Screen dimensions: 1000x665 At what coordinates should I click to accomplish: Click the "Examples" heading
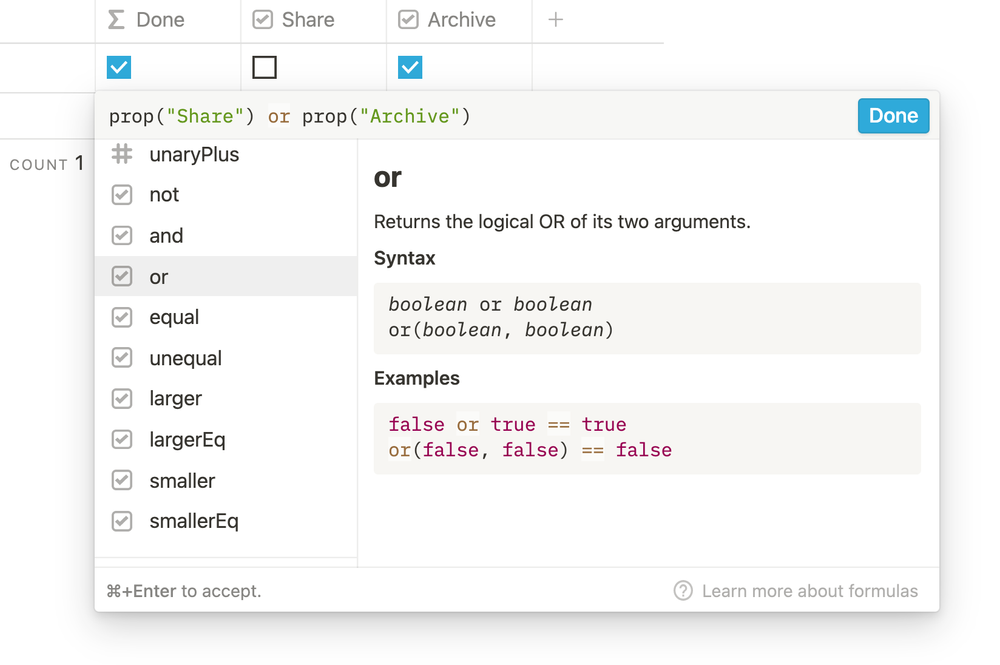point(416,378)
